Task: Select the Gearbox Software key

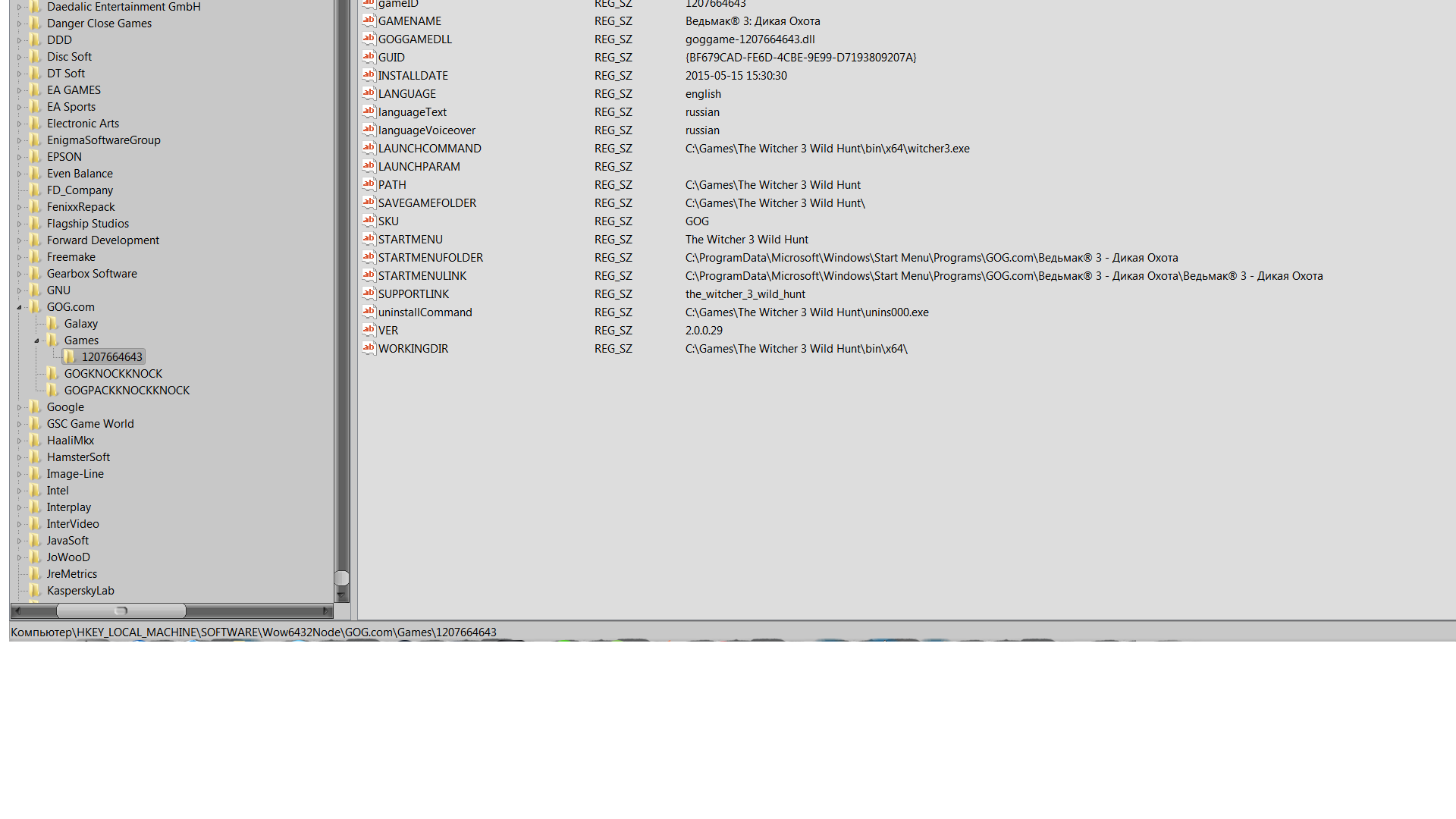Action: point(92,273)
